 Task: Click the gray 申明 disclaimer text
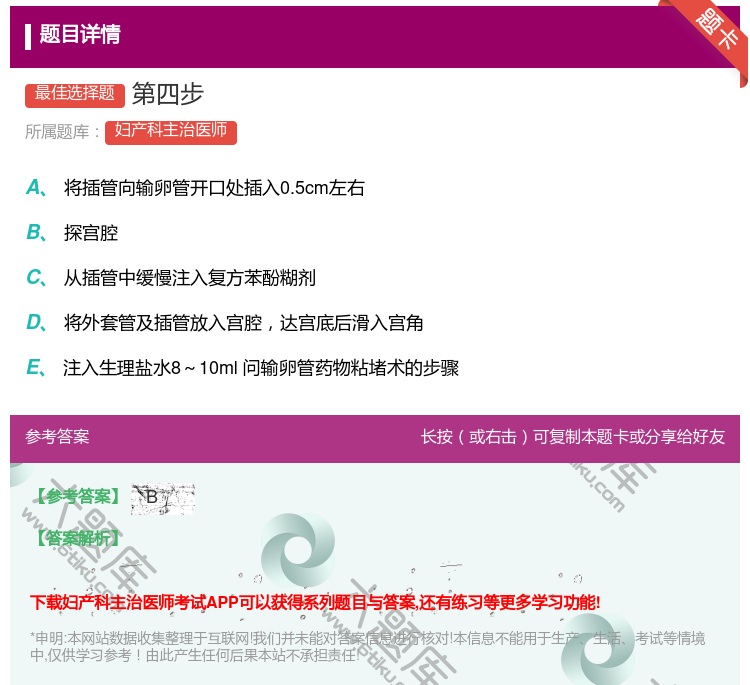[x=367, y=646]
